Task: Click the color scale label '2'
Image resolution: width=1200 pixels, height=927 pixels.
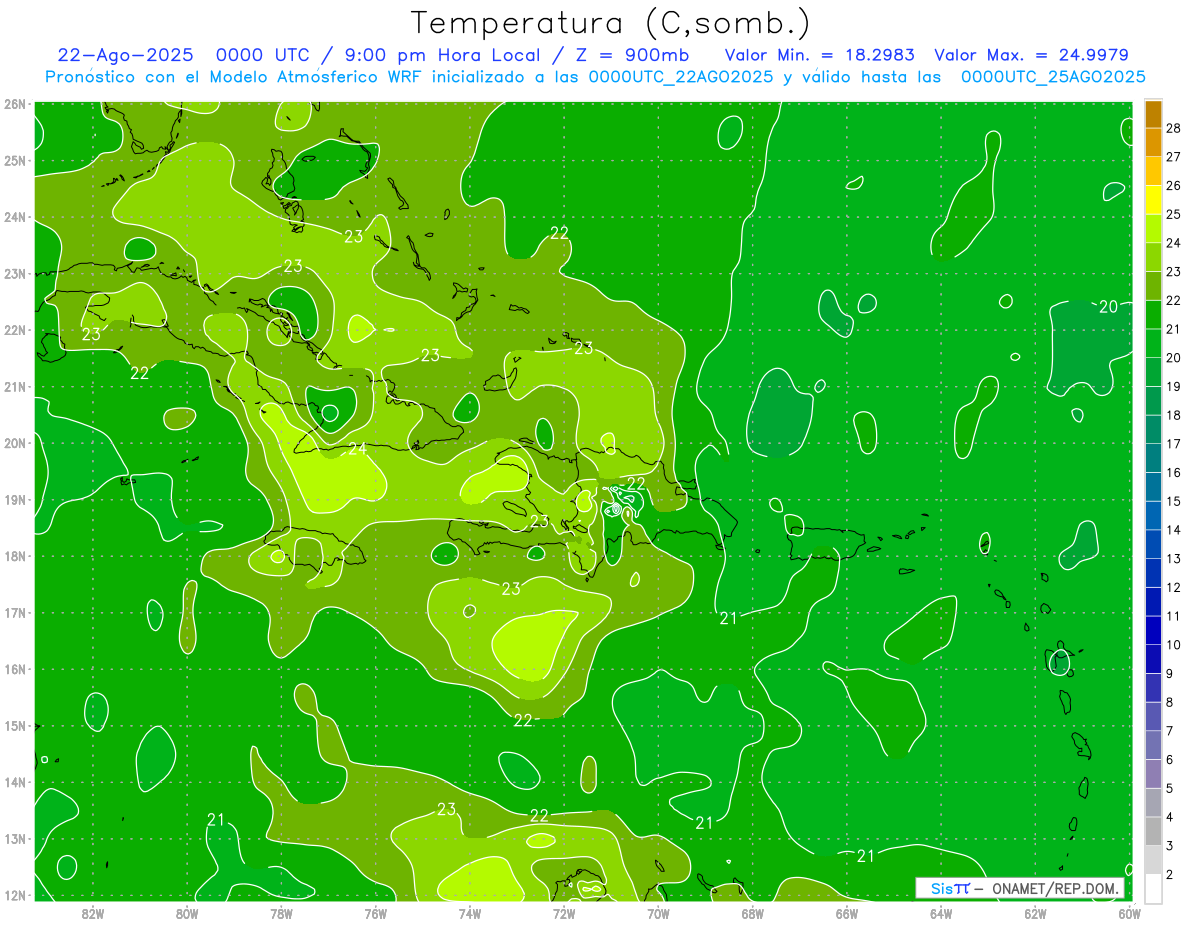Action: (1170, 874)
